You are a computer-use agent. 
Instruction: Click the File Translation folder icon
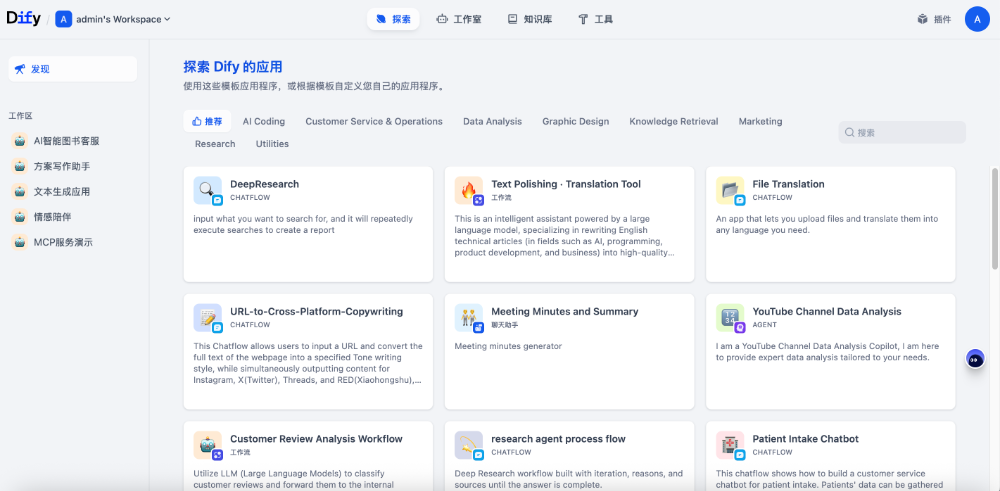pyautogui.click(x=730, y=190)
